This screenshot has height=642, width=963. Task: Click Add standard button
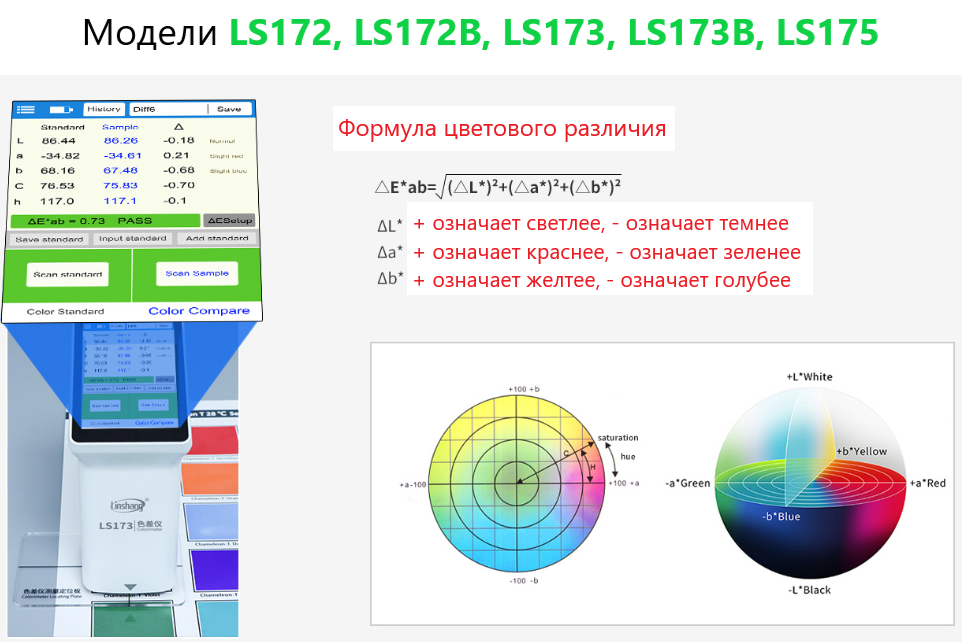click(217, 238)
